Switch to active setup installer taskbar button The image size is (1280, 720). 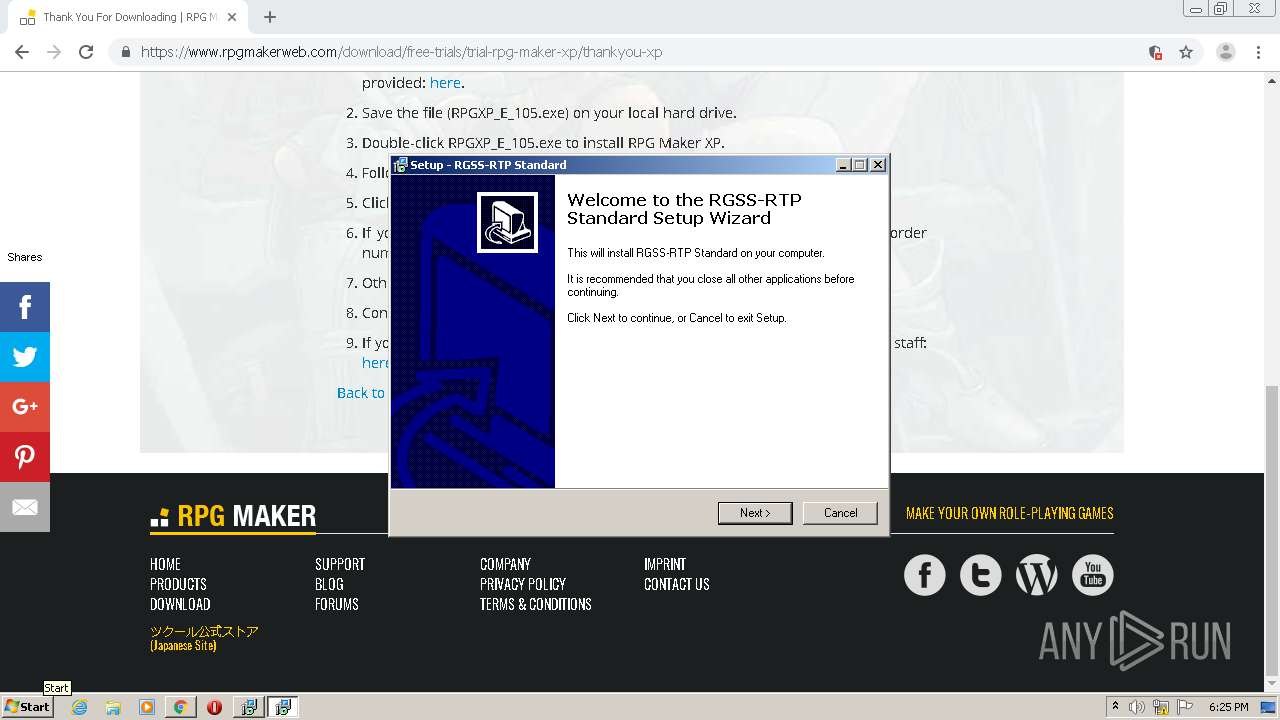coord(283,707)
